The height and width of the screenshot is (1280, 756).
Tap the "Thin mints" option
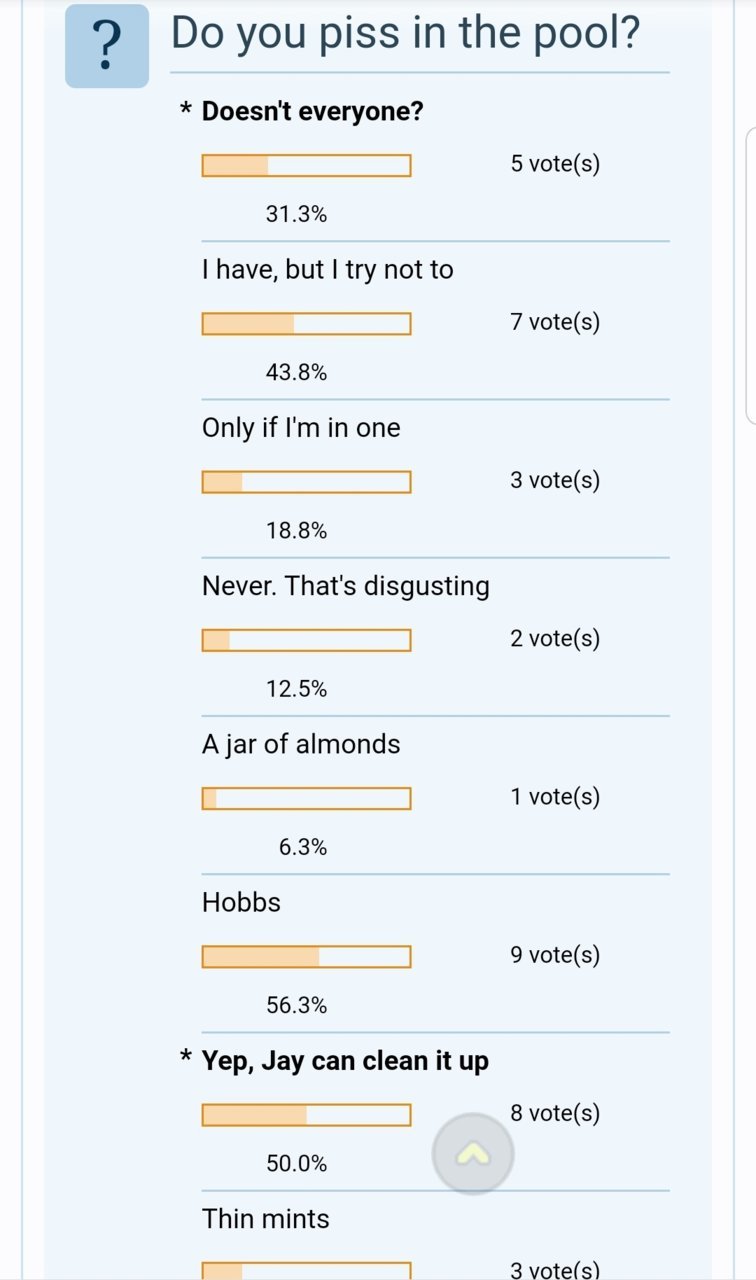coord(265,1218)
